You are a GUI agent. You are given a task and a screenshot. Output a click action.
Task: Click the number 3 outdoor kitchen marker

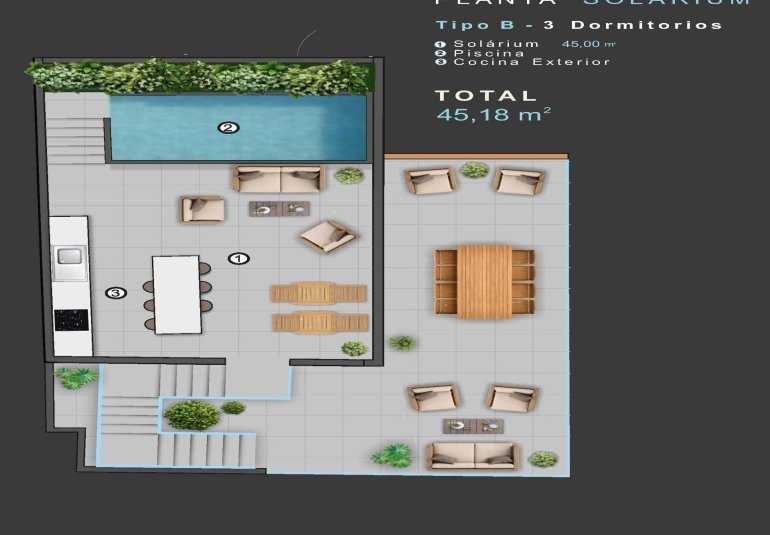pos(116,293)
